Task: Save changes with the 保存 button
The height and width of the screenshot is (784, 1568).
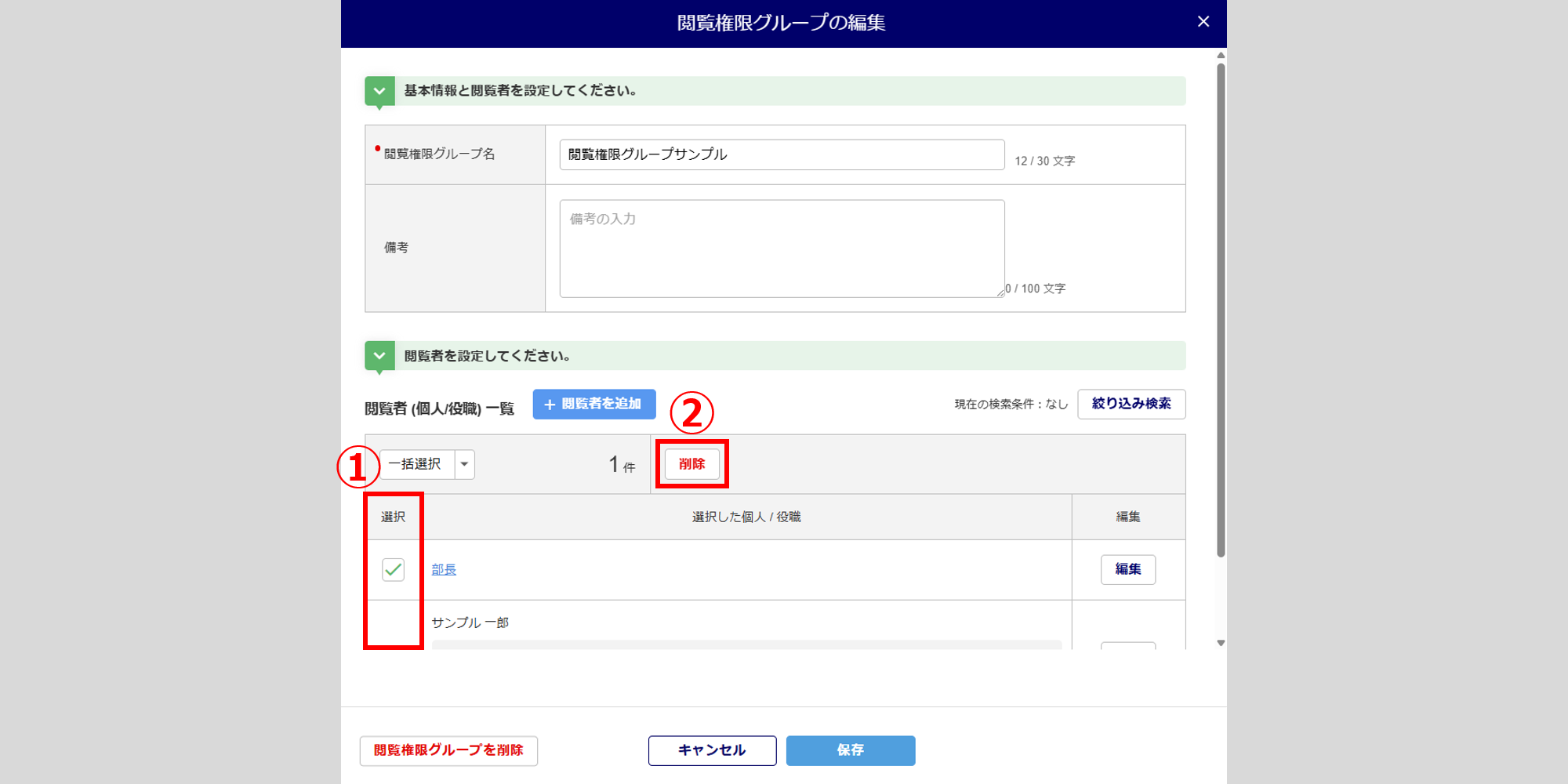Action: coord(850,750)
